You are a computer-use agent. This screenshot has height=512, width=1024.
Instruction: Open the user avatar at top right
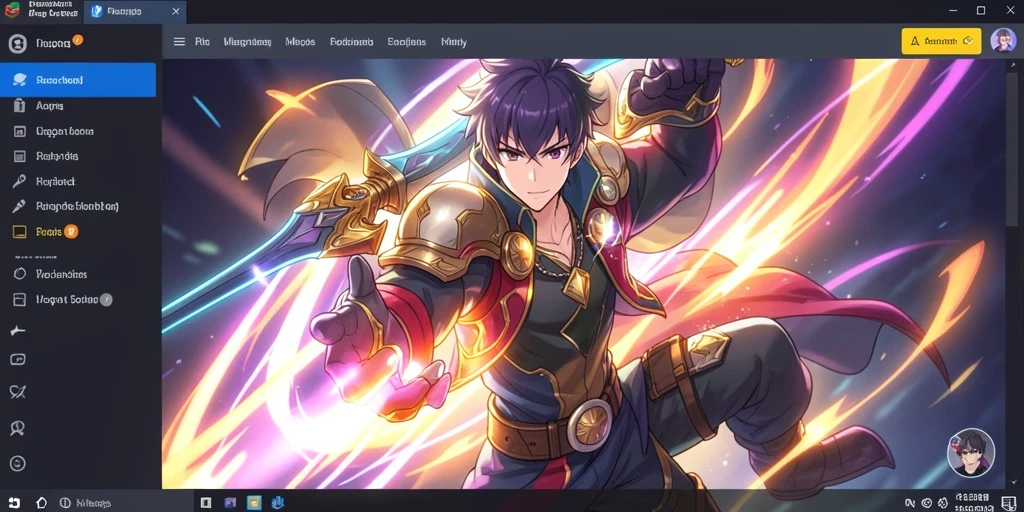(1003, 40)
